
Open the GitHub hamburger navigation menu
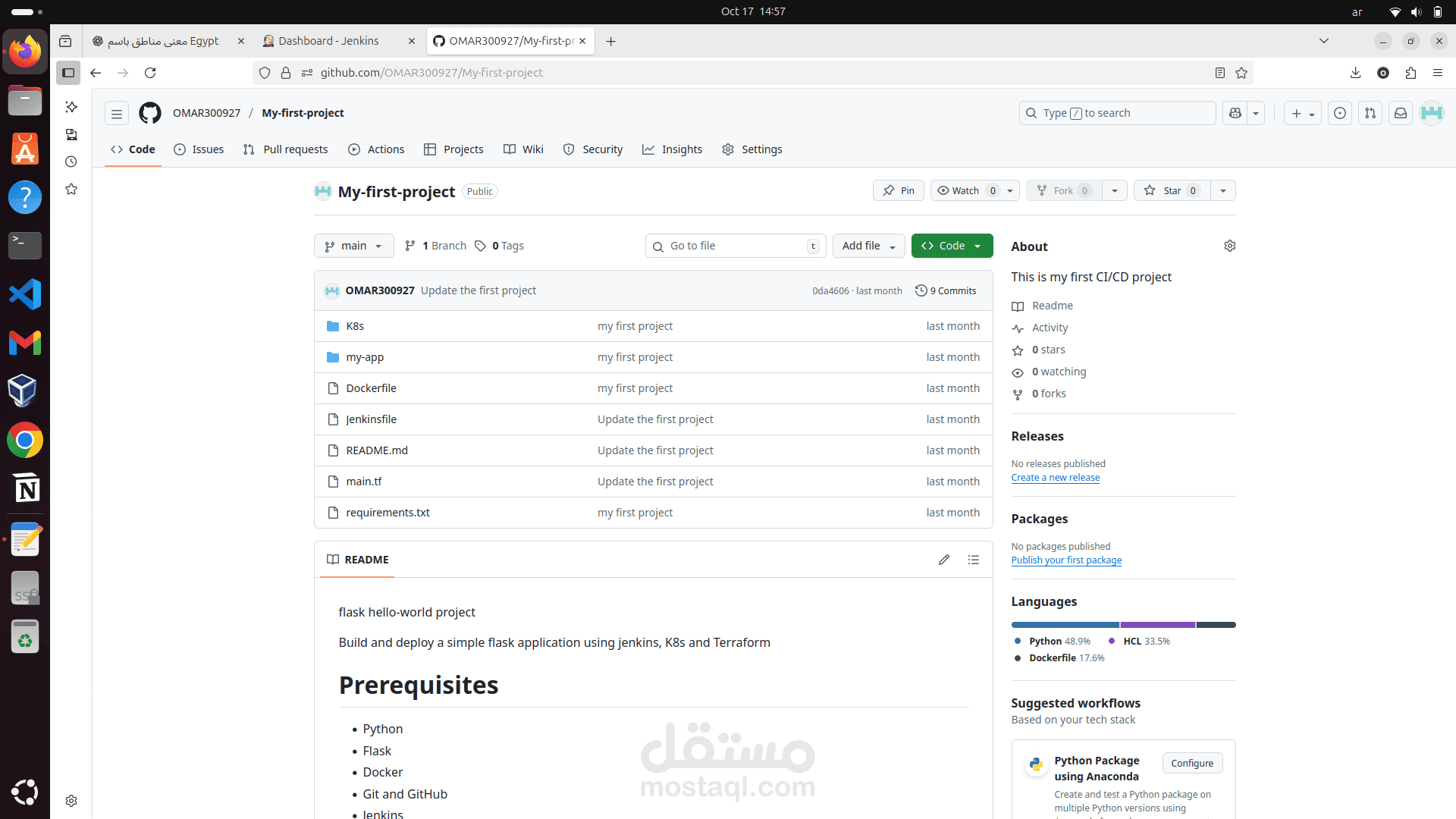(117, 114)
